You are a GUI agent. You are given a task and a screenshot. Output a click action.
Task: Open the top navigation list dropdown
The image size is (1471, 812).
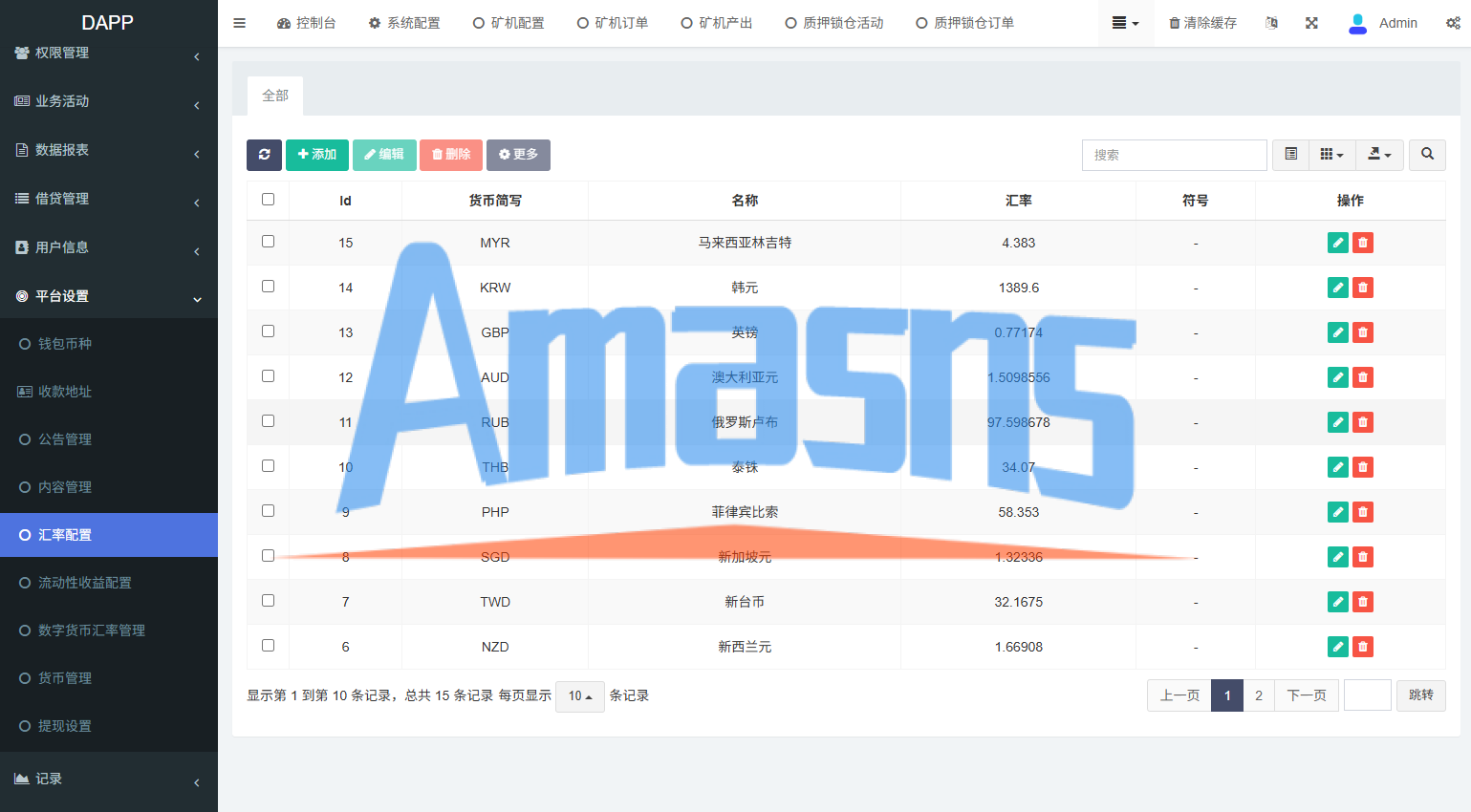[1126, 23]
